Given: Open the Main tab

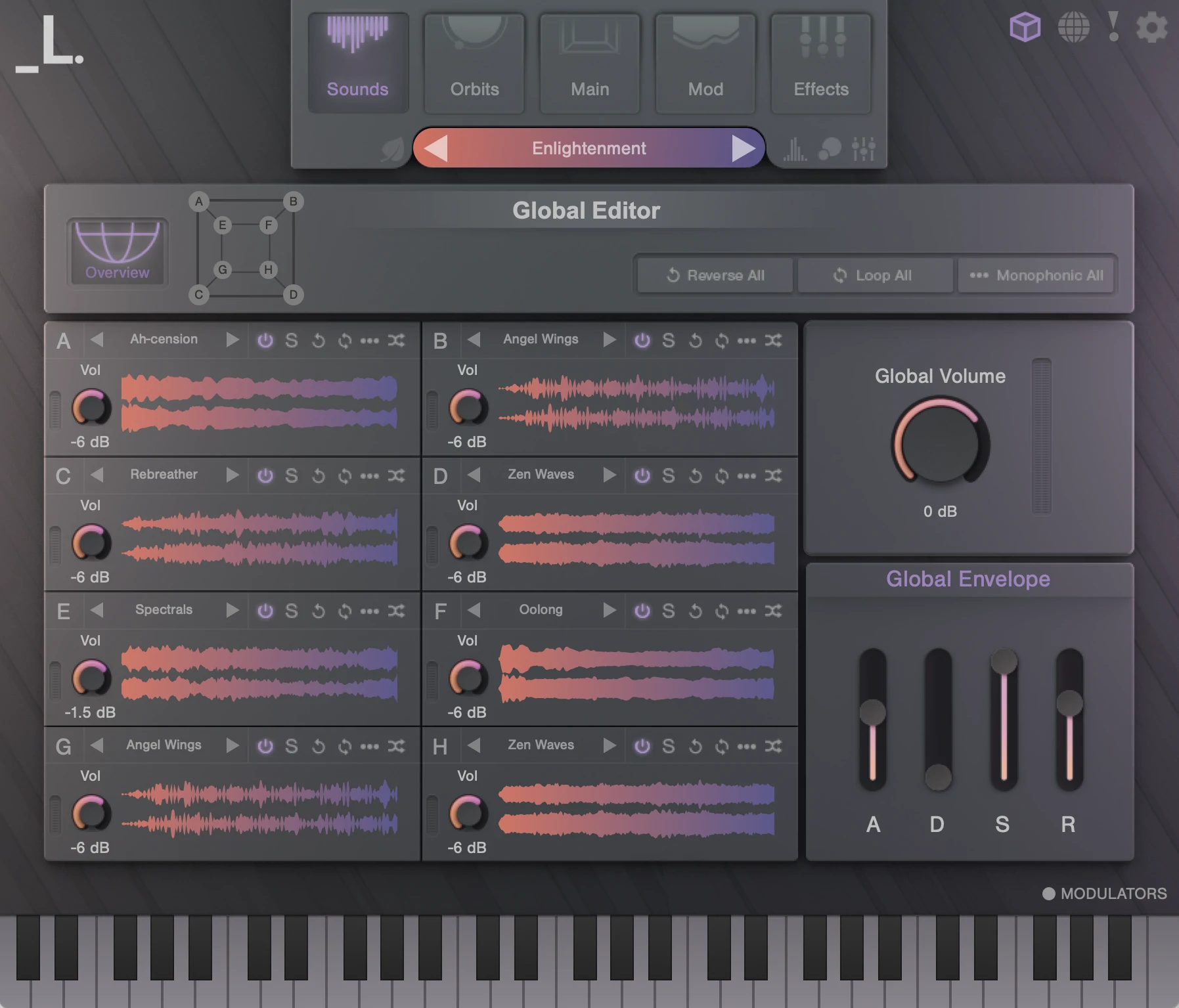Looking at the screenshot, I should coord(590,63).
